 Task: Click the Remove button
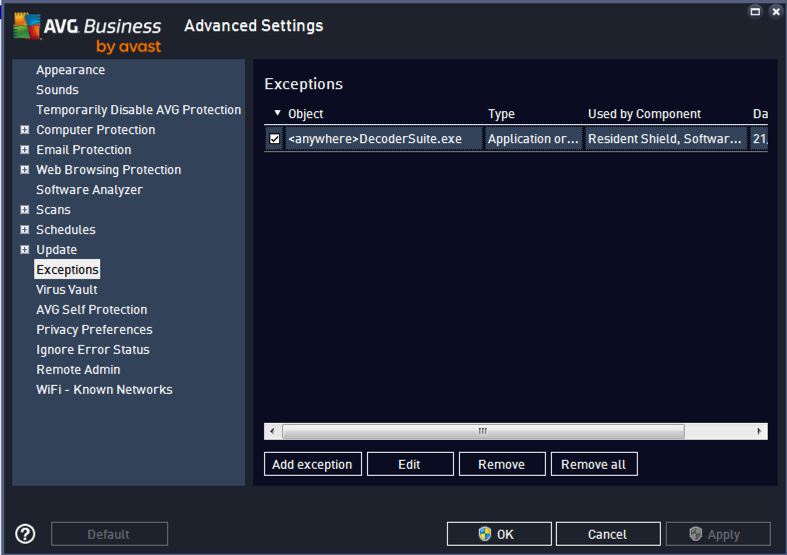(502, 464)
